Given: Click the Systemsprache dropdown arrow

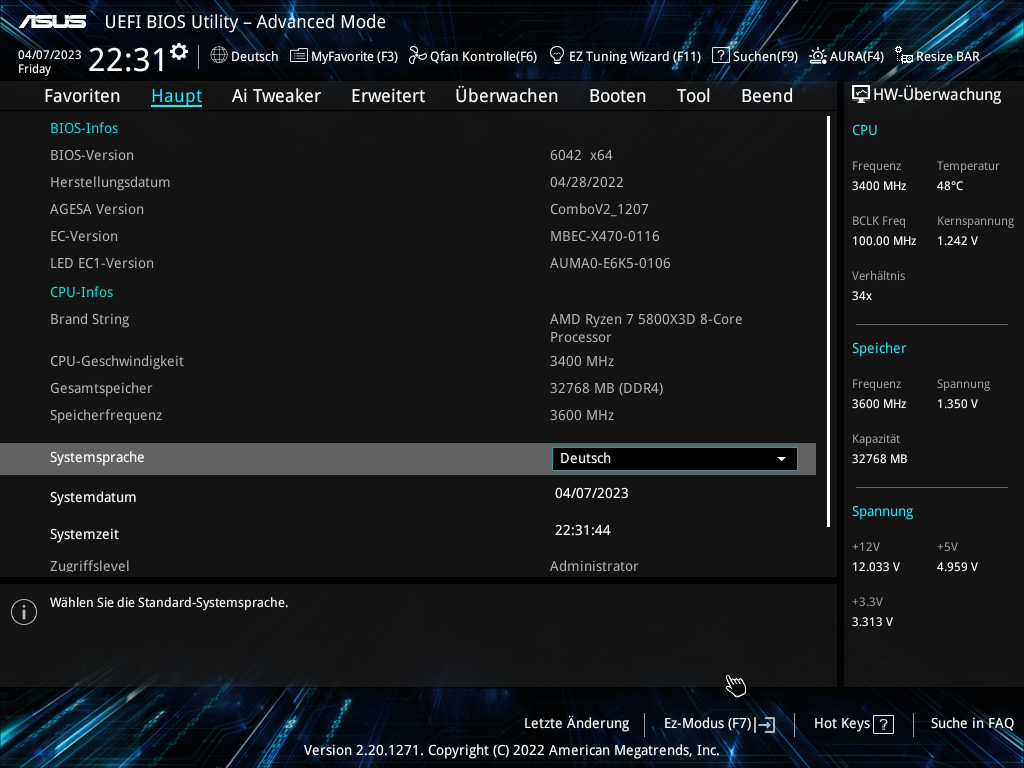Looking at the screenshot, I should coord(781,459).
